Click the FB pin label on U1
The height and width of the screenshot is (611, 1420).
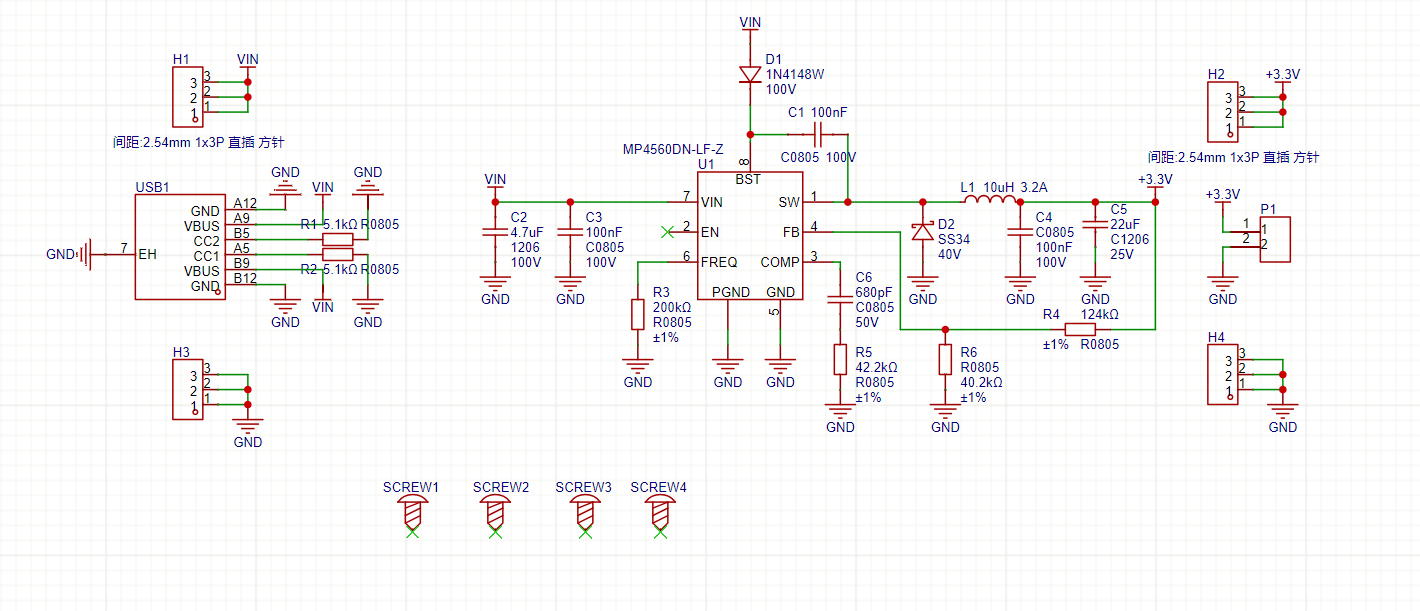[791, 232]
